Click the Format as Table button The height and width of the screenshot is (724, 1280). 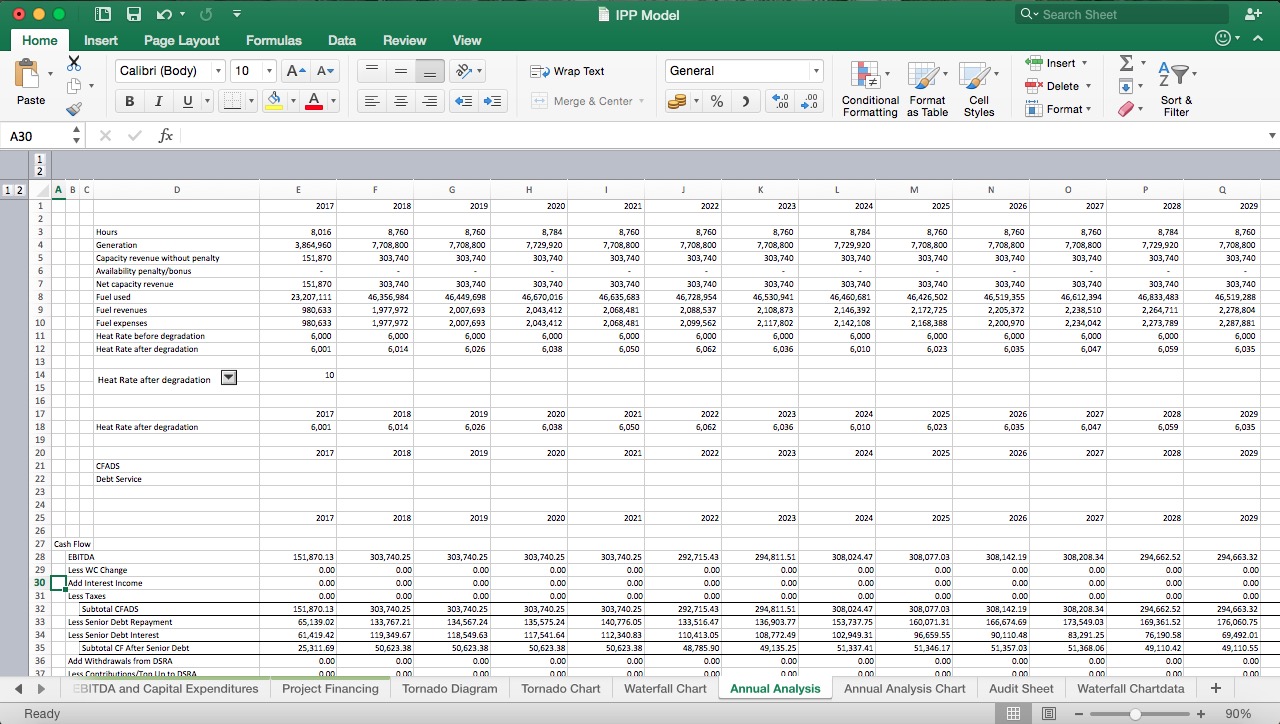pyautogui.click(x=927, y=90)
